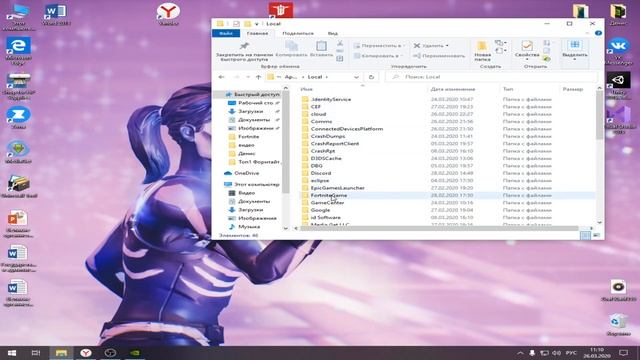Switch input language РУС indicator
Viewport: 640px width, 360px height.
click(571, 353)
